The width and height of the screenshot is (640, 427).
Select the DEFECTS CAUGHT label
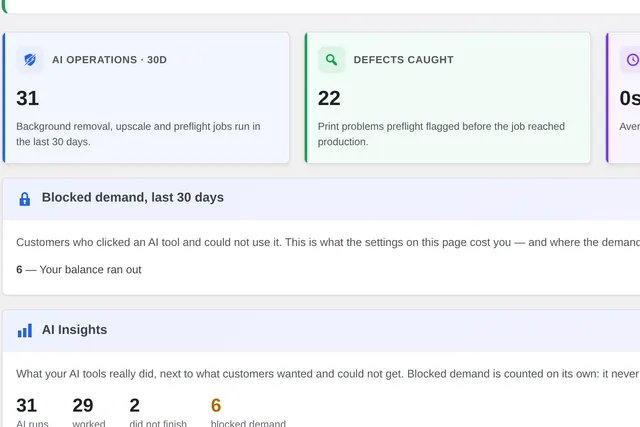pyautogui.click(x=403, y=60)
